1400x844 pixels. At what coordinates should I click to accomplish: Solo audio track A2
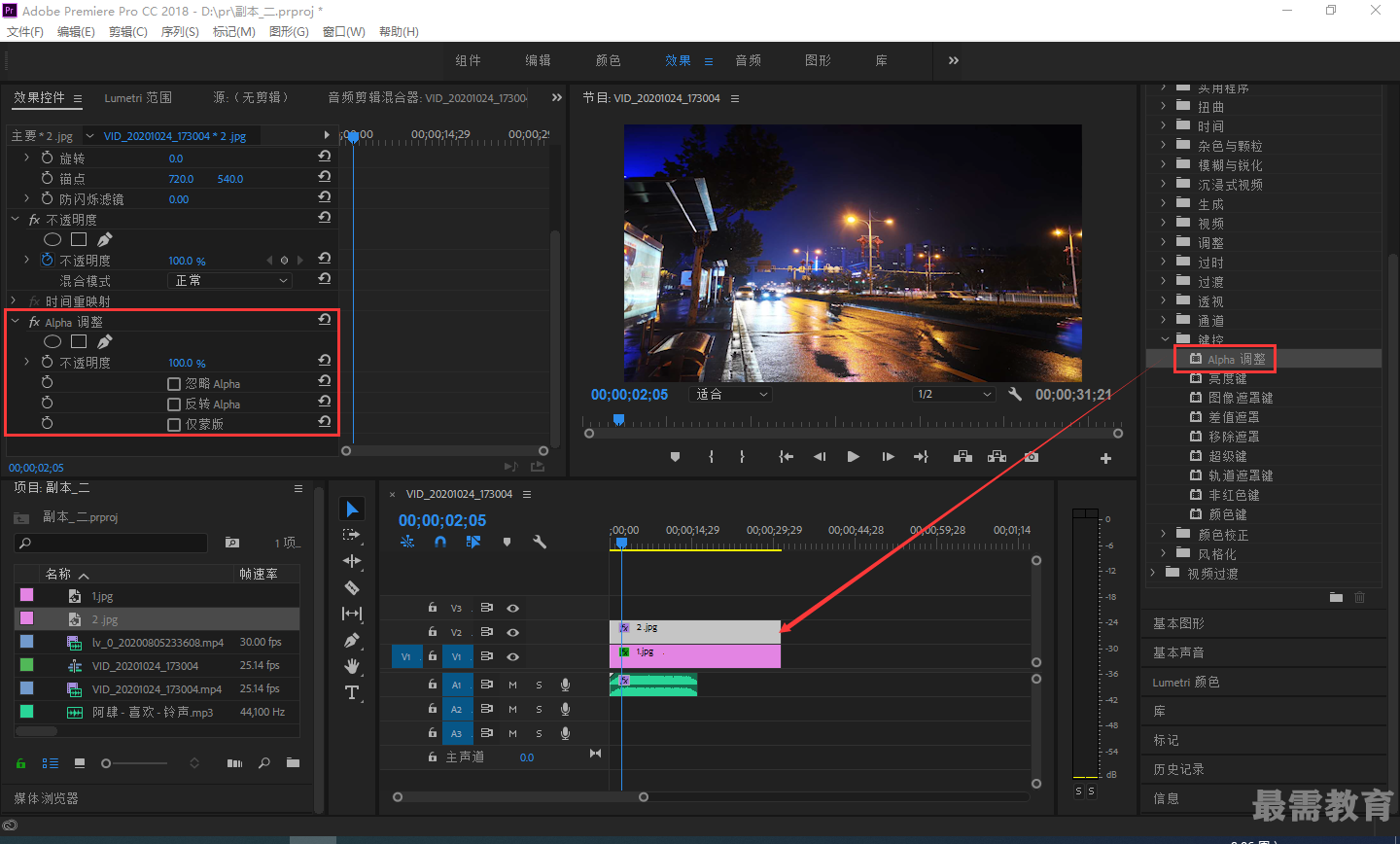point(539,709)
